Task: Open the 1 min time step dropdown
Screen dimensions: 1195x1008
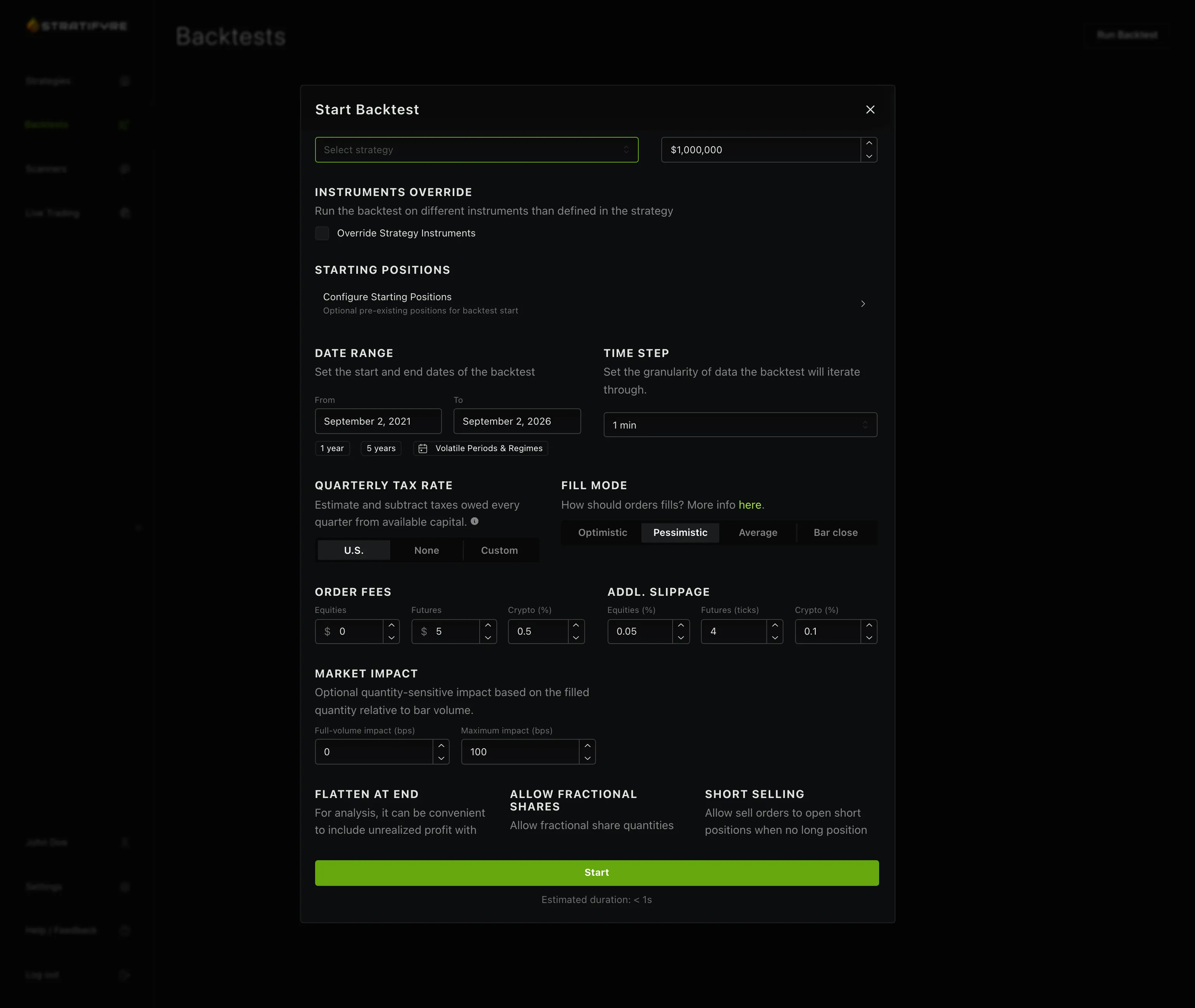Action: click(x=740, y=425)
